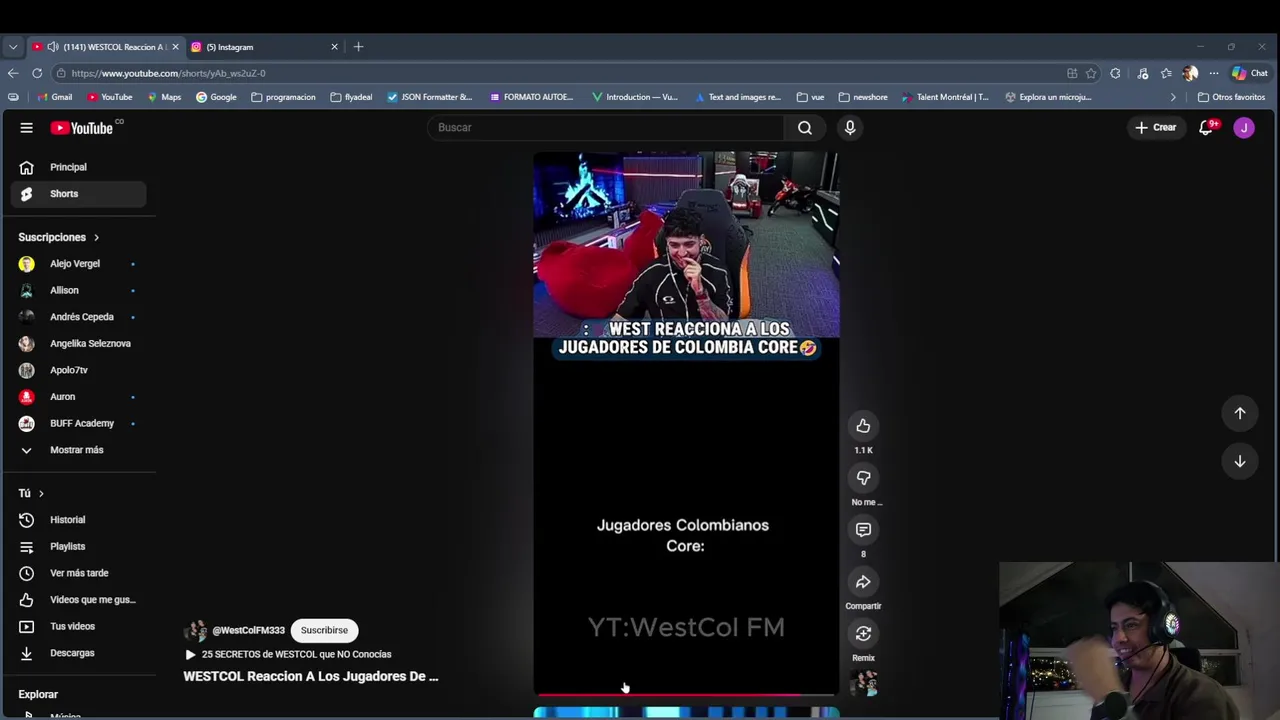
Task: Open the @WestColFM333 channel link
Action: pos(248,631)
